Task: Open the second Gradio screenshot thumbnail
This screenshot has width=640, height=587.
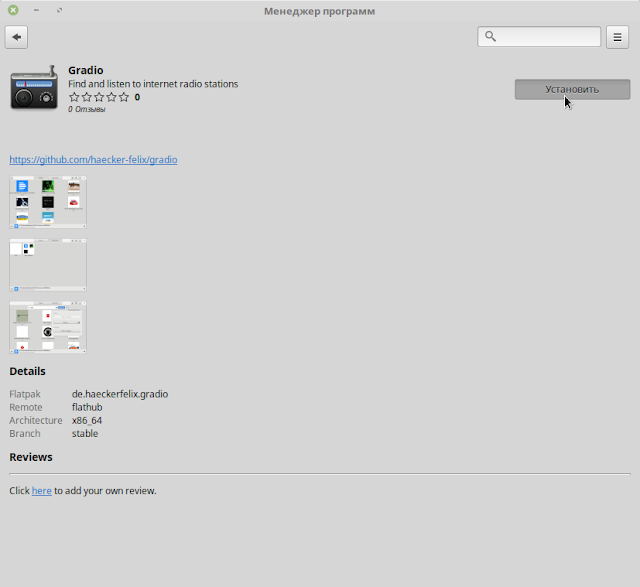Action: tap(48, 265)
